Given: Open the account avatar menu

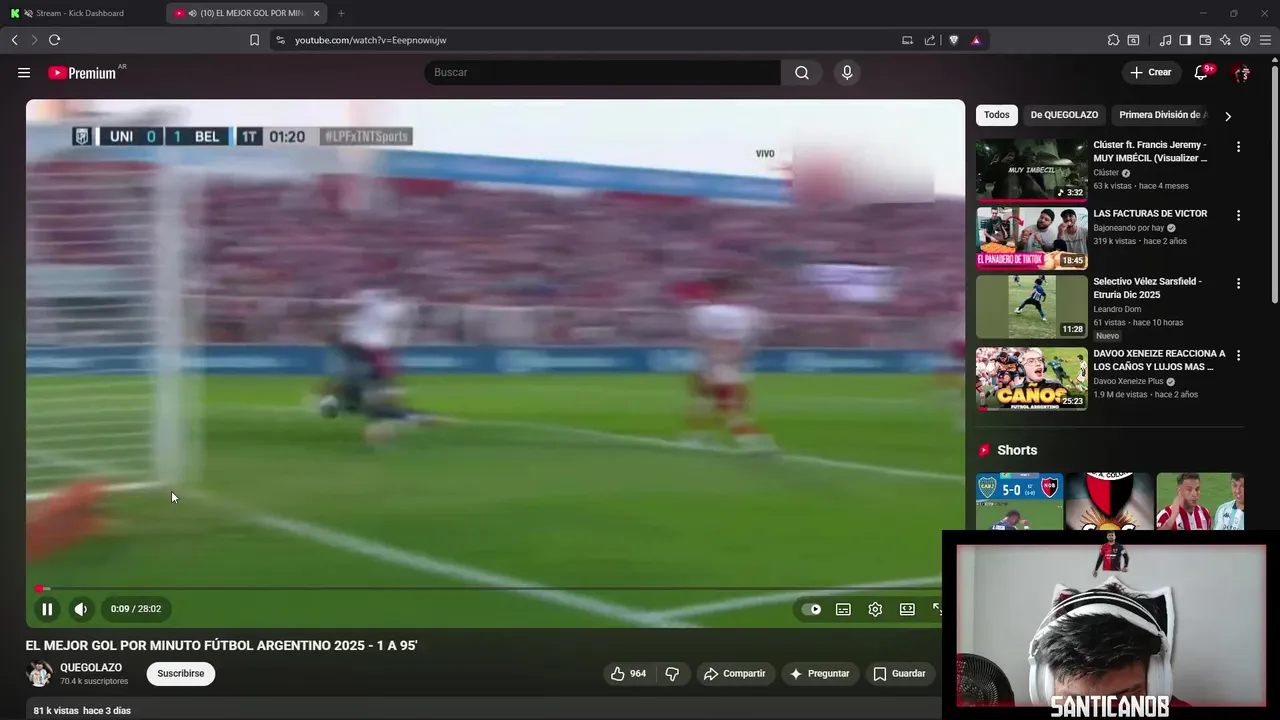Looking at the screenshot, I should tap(1241, 73).
